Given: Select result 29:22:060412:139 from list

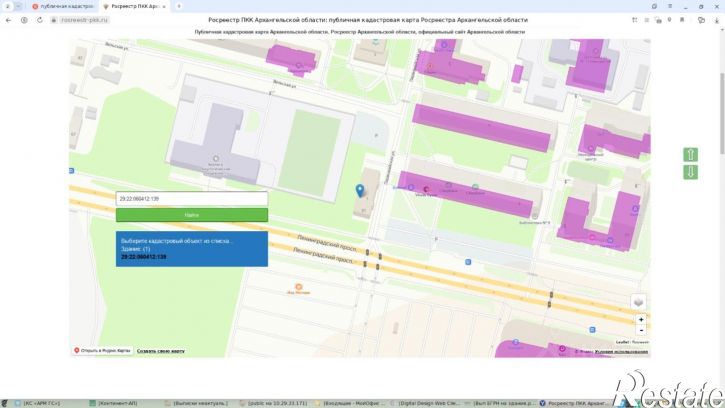Looking at the screenshot, I should 143,257.
